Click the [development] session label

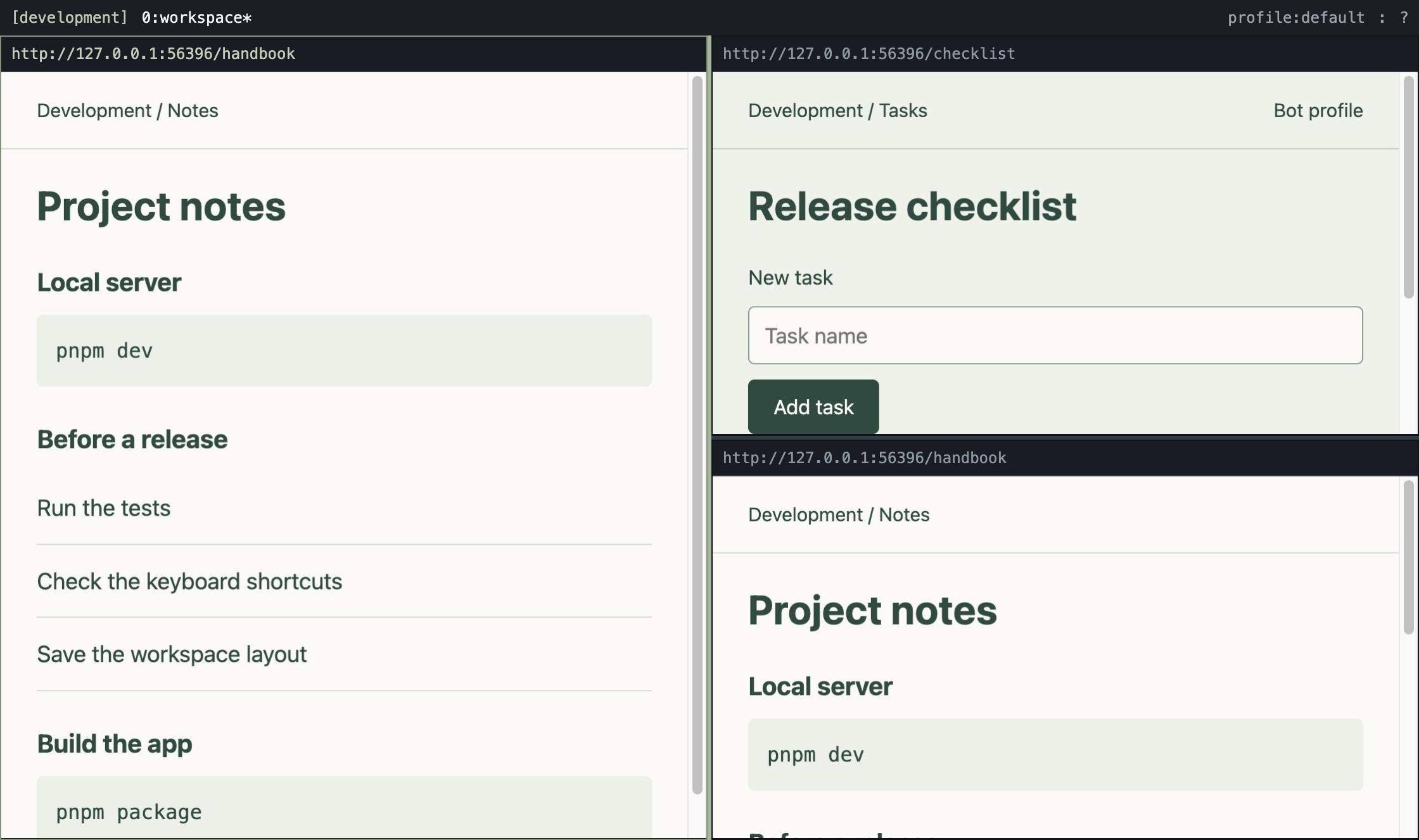[x=70, y=17]
